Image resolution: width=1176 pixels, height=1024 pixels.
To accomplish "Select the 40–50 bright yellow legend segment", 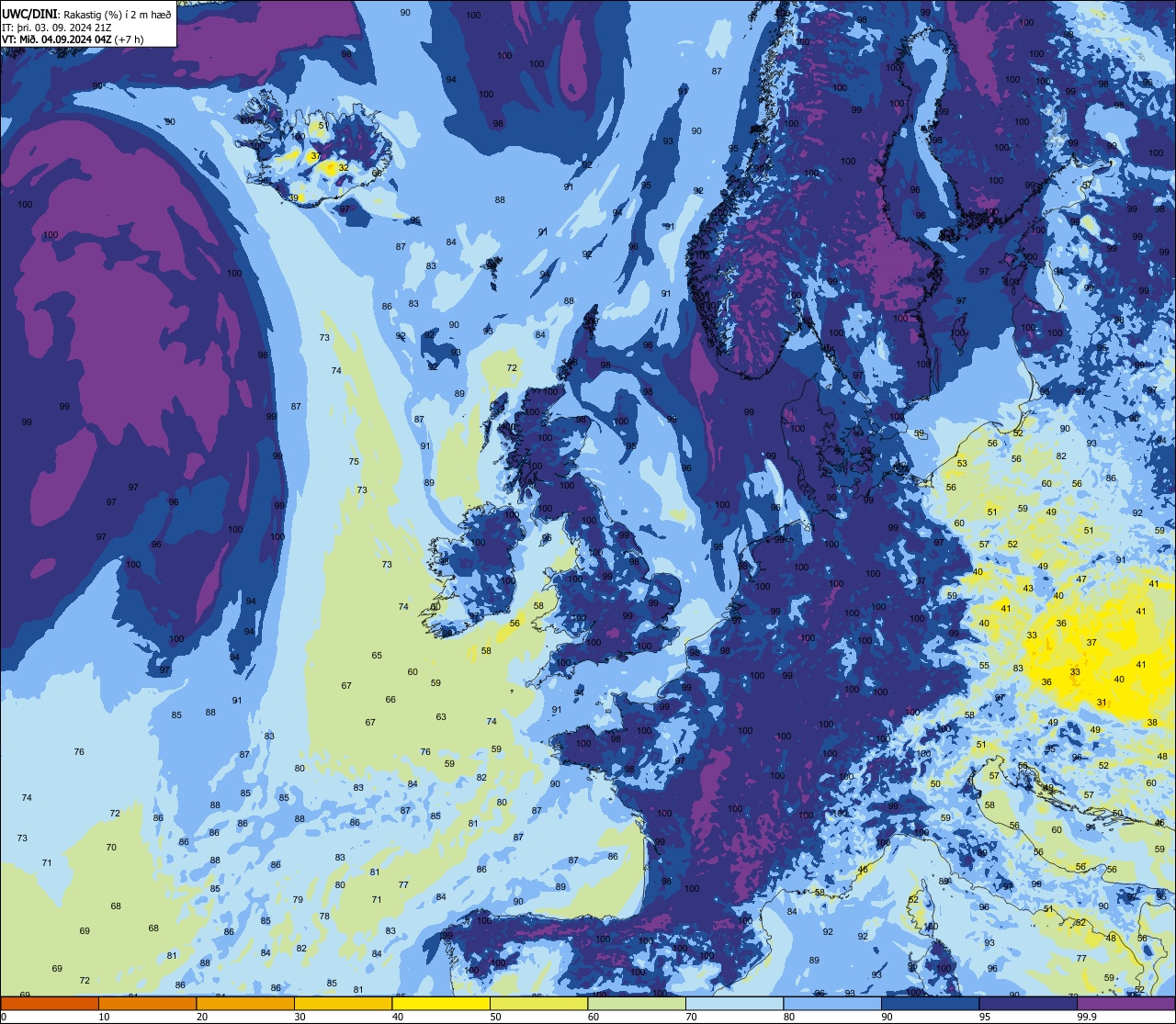I will coord(441,1003).
